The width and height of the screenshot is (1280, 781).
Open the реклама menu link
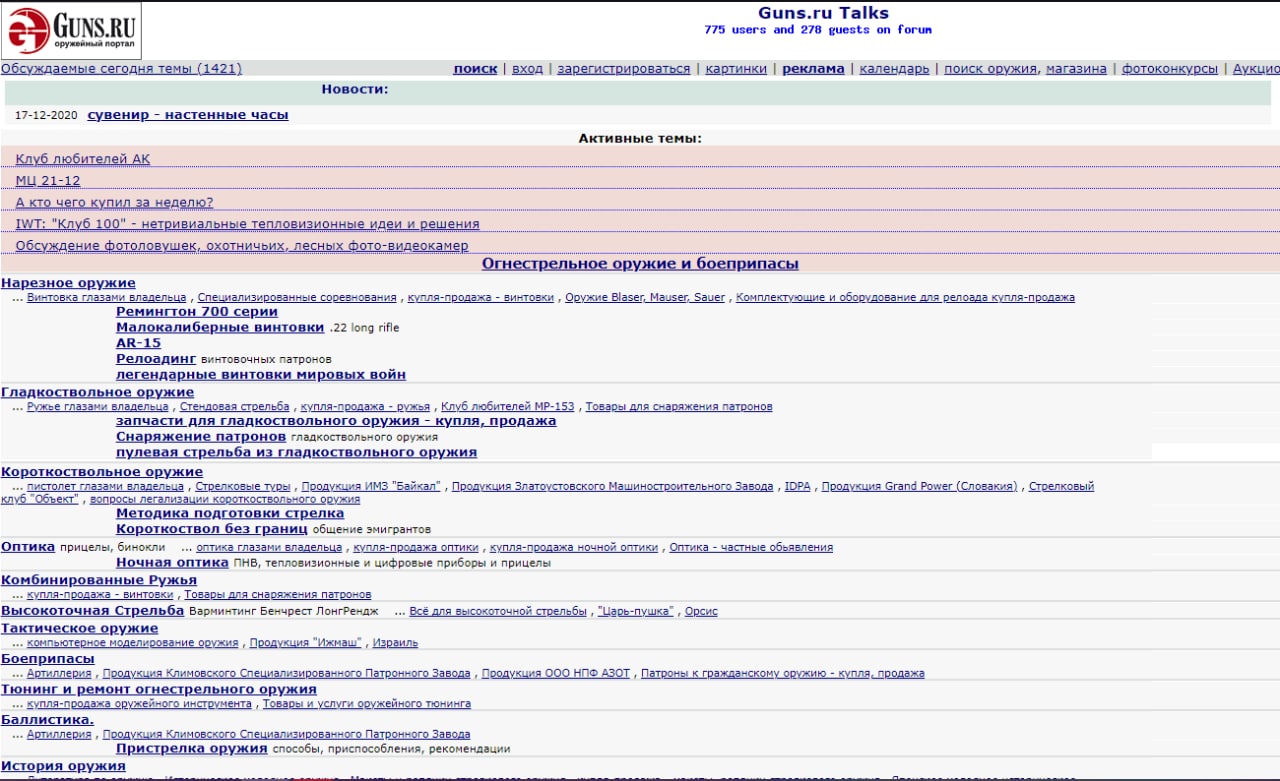[x=813, y=69]
